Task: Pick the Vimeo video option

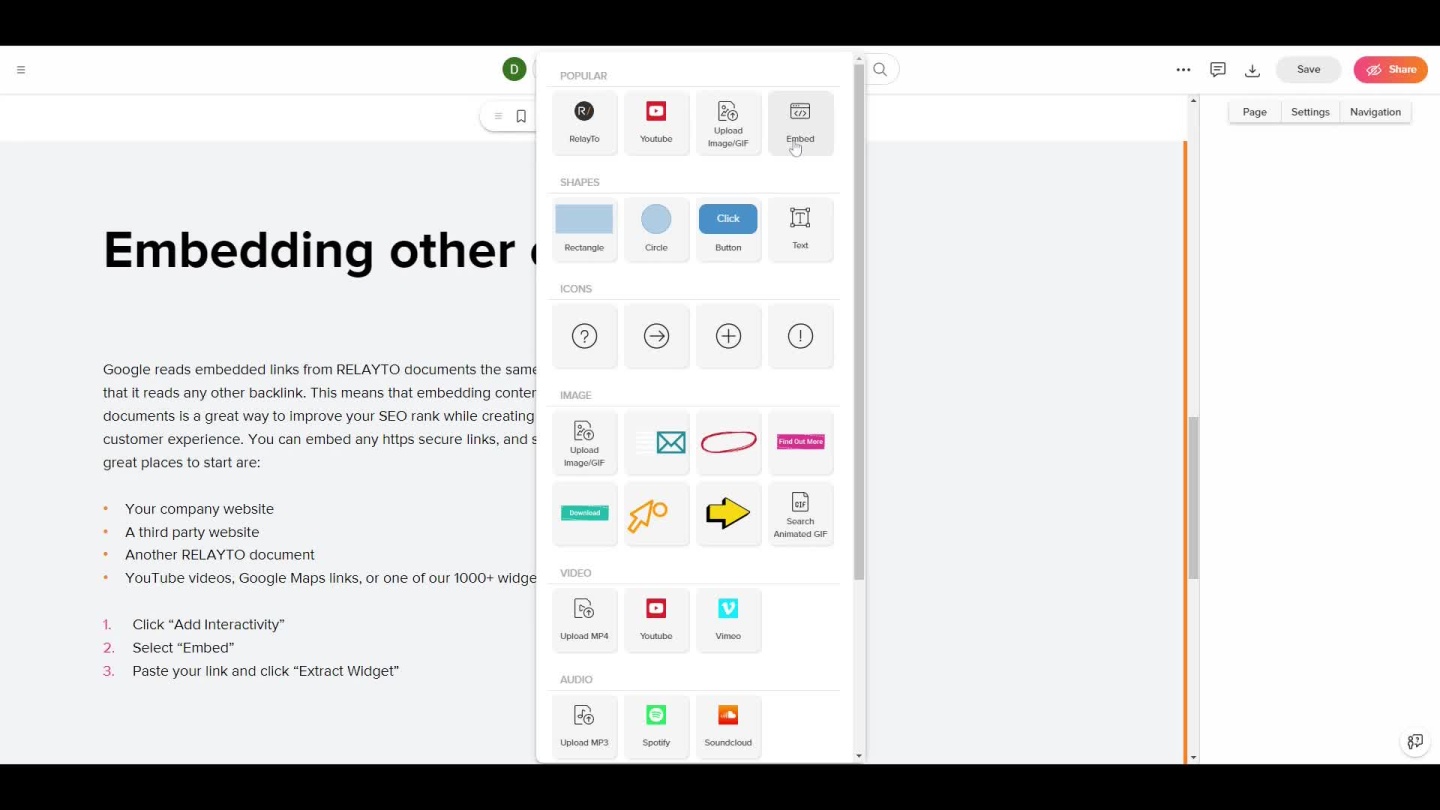Action: pos(728,620)
